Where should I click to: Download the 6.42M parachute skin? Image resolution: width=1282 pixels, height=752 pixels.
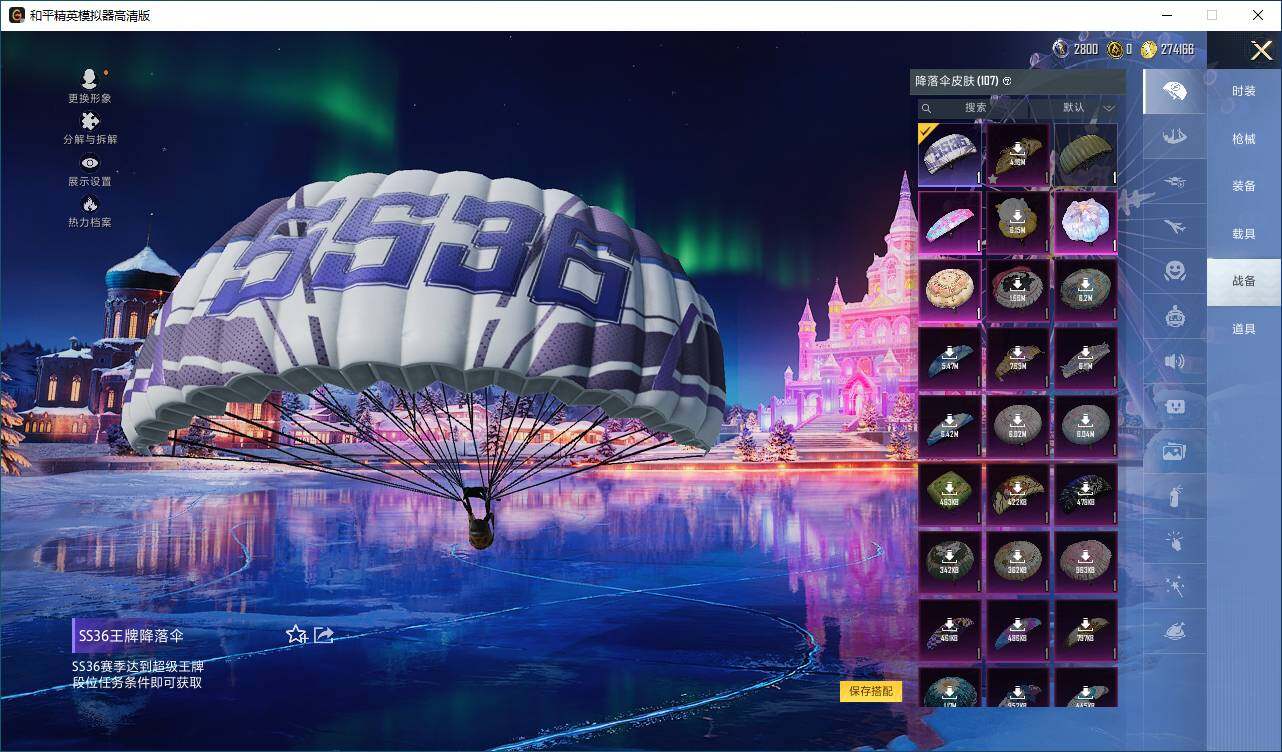tap(950, 427)
